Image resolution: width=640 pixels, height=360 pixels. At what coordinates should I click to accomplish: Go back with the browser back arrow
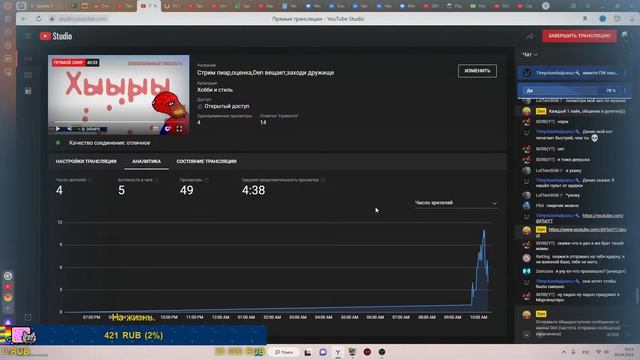tap(24, 19)
